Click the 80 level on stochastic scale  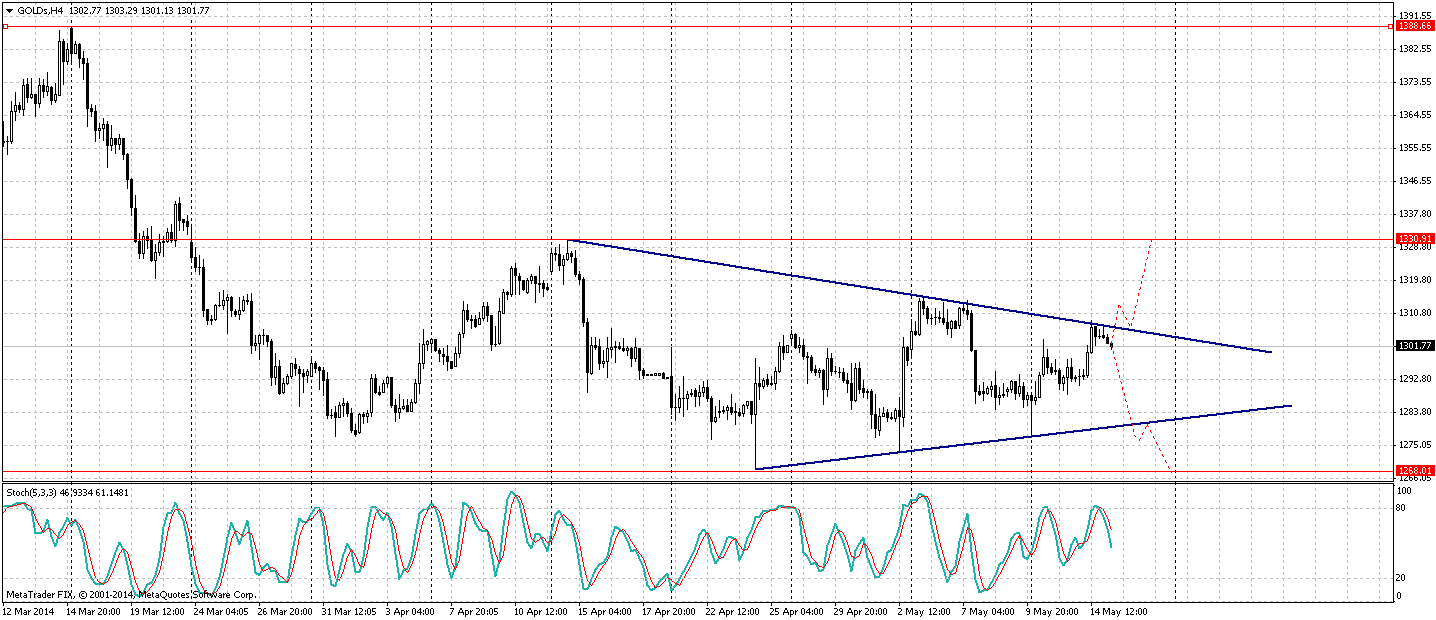click(x=1400, y=508)
